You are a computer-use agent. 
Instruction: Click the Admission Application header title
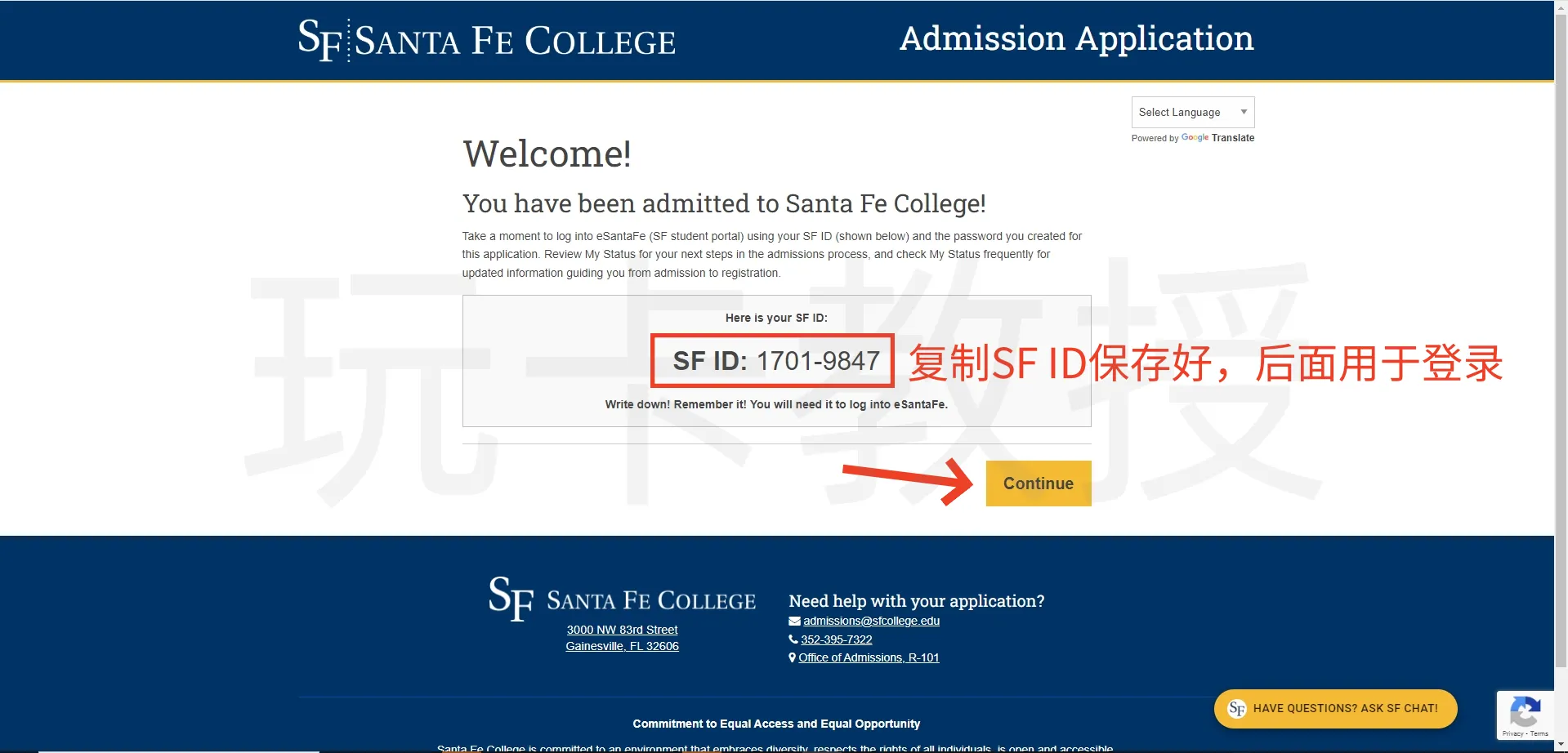1076,38
